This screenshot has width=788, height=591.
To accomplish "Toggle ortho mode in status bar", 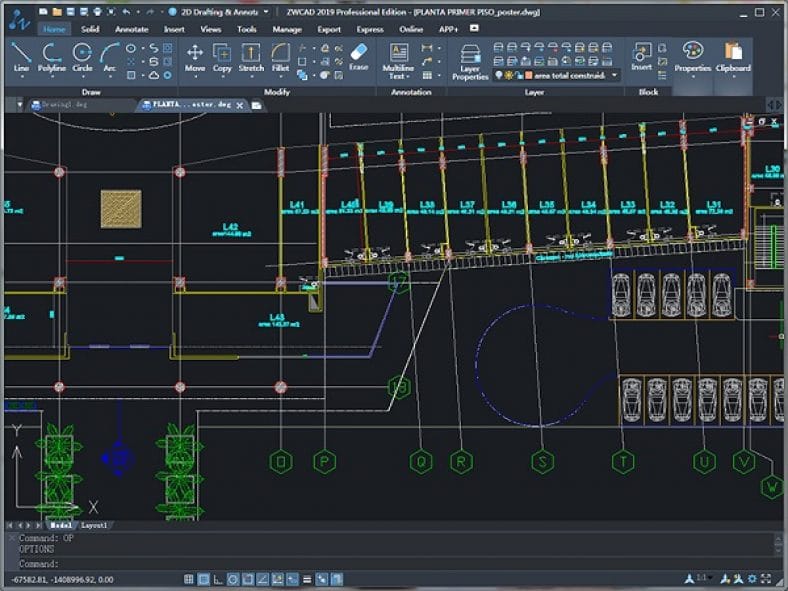I will tap(218, 579).
